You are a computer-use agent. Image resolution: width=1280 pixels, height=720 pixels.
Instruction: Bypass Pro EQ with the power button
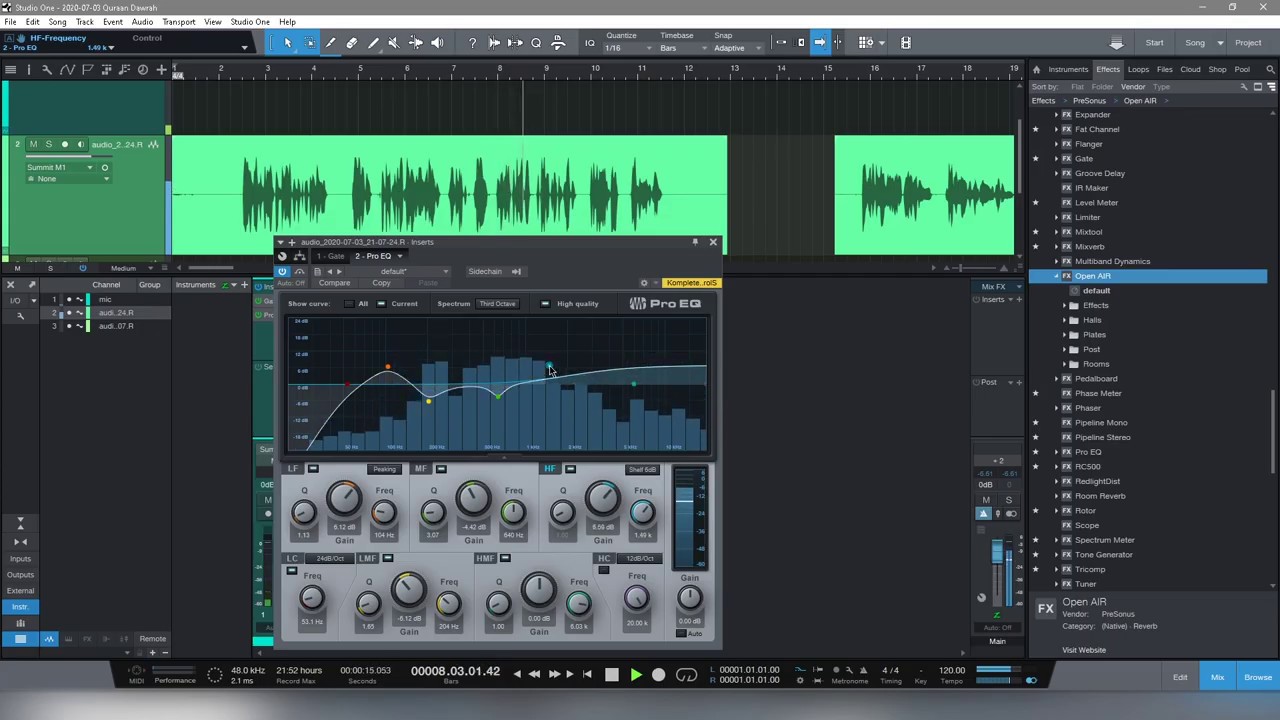pyautogui.click(x=282, y=271)
